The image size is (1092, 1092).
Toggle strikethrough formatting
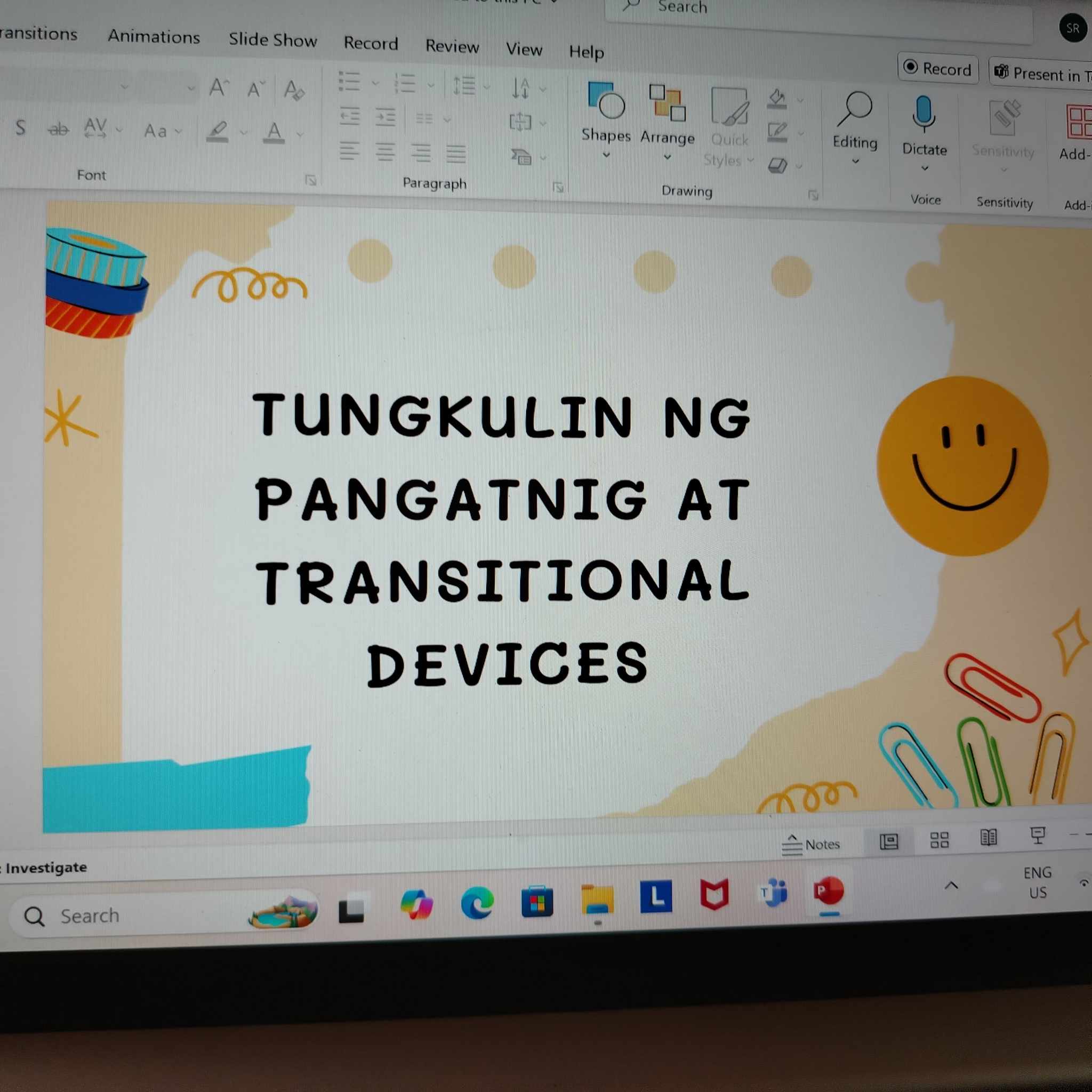(x=58, y=130)
